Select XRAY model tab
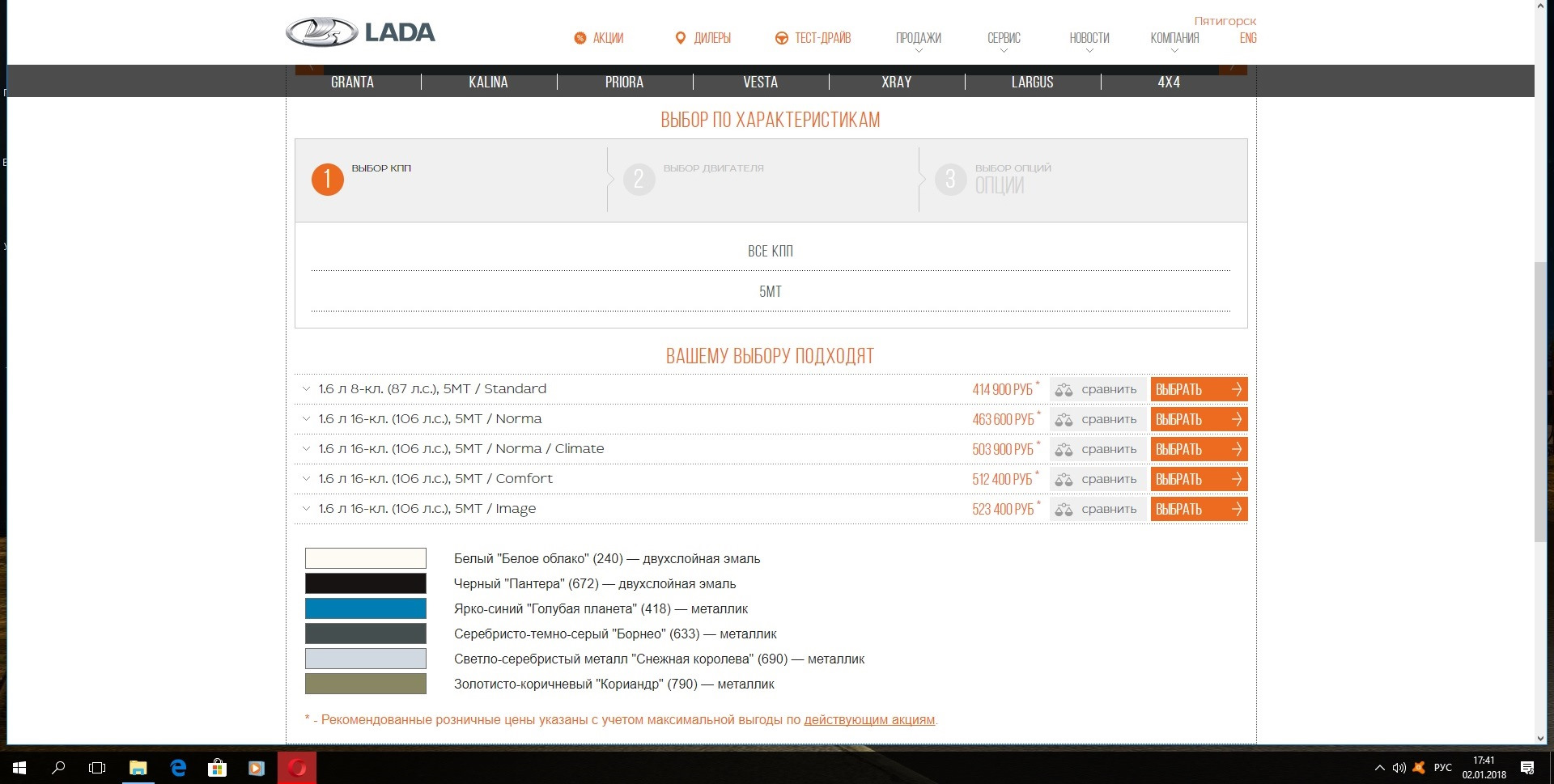This screenshot has width=1554, height=784. [x=896, y=82]
